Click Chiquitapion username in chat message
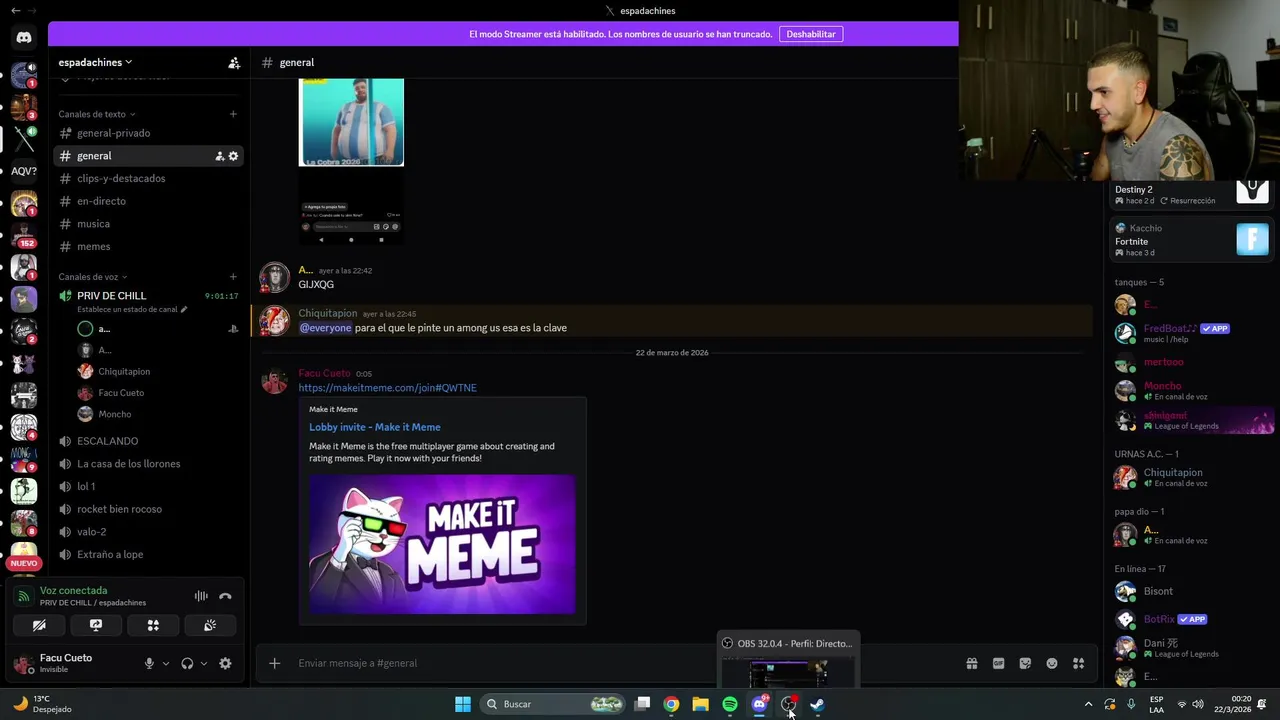This screenshot has height=720, width=1280. point(327,313)
